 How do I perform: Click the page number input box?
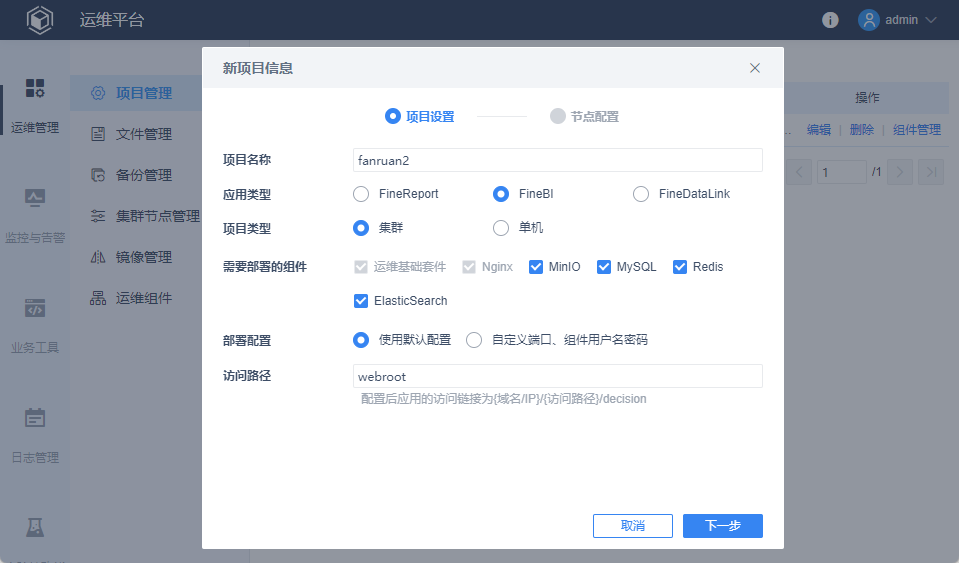[x=842, y=172]
